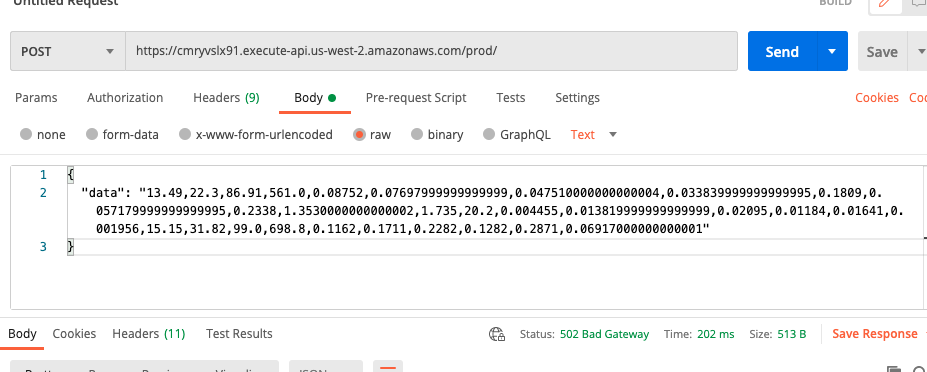Click the pencil edit icon near BUILD

click(x=885, y=3)
